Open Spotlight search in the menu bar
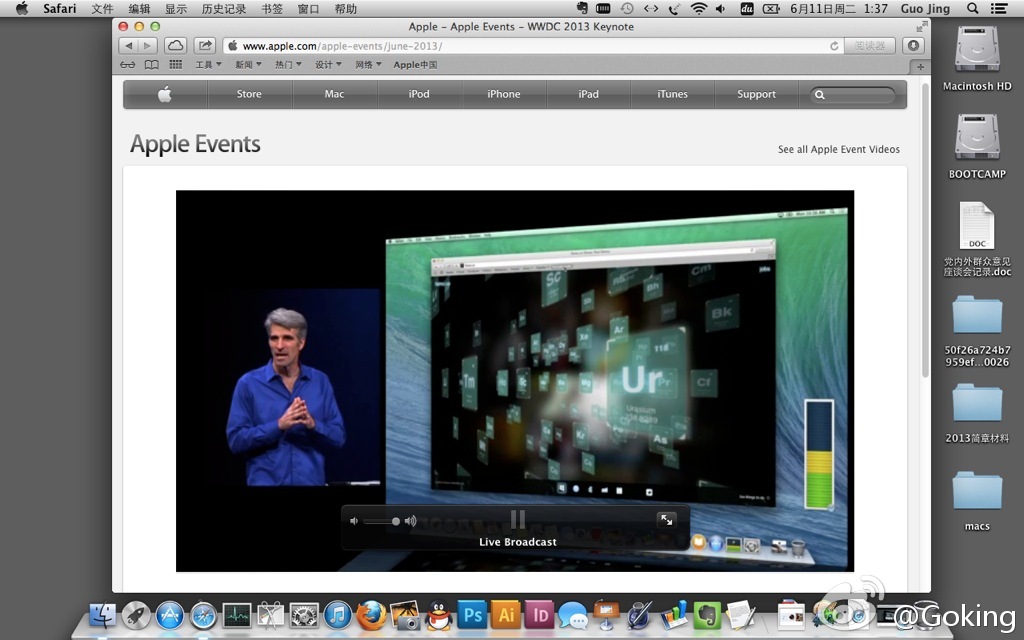Image resolution: width=1024 pixels, height=640 pixels. 972,8
